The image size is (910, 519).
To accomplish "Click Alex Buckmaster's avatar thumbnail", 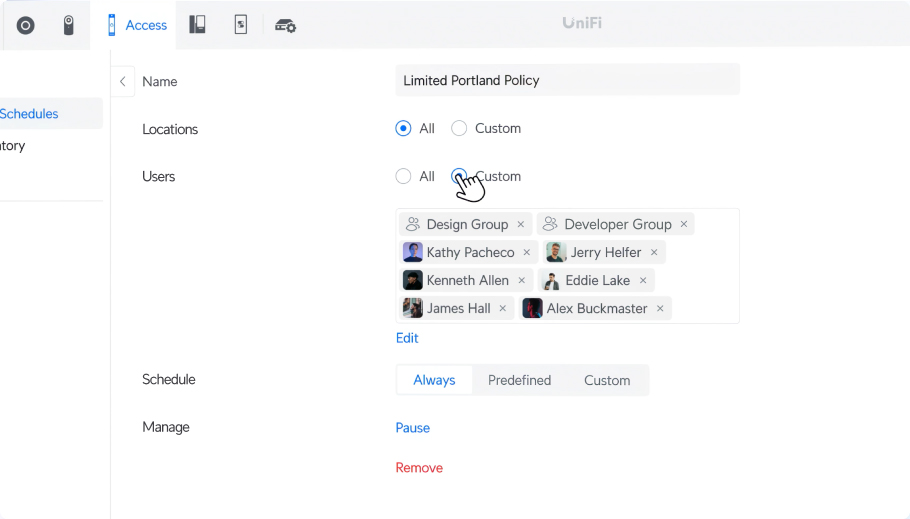I will [x=532, y=308].
